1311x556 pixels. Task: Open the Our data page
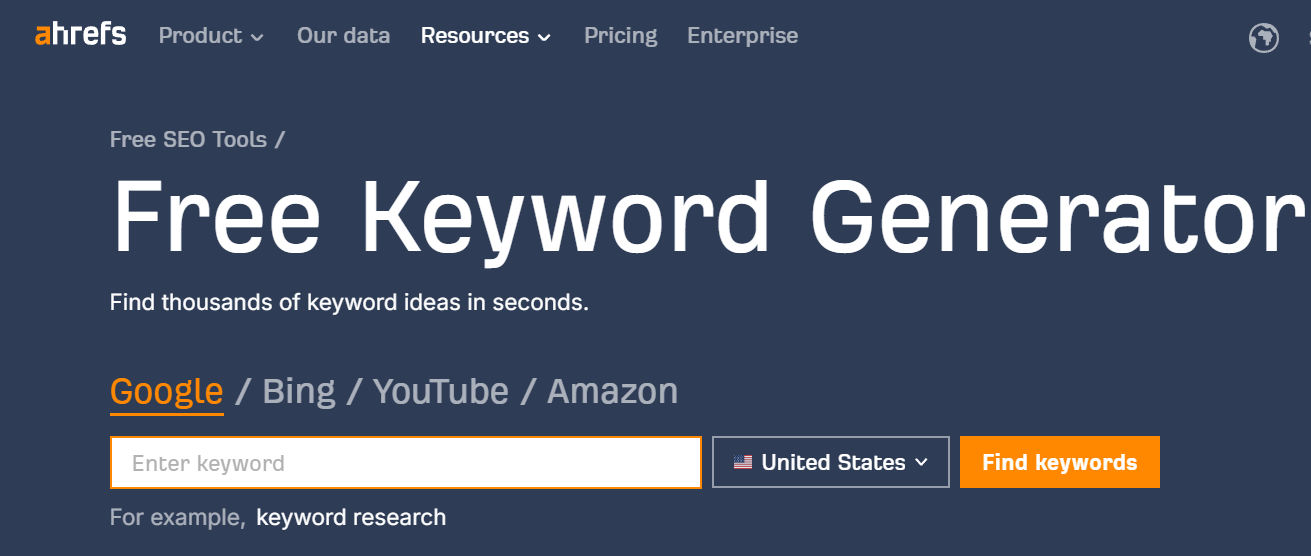[x=343, y=36]
